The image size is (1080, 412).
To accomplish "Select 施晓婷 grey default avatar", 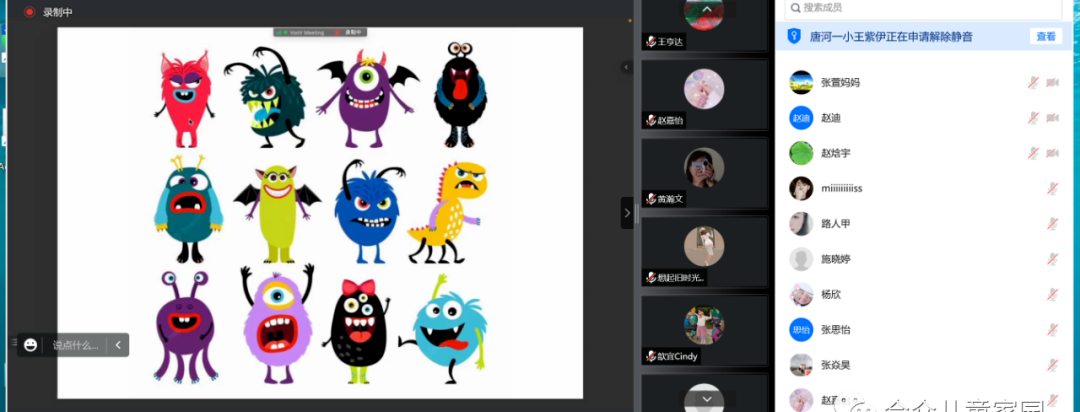I will click(801, 259).
